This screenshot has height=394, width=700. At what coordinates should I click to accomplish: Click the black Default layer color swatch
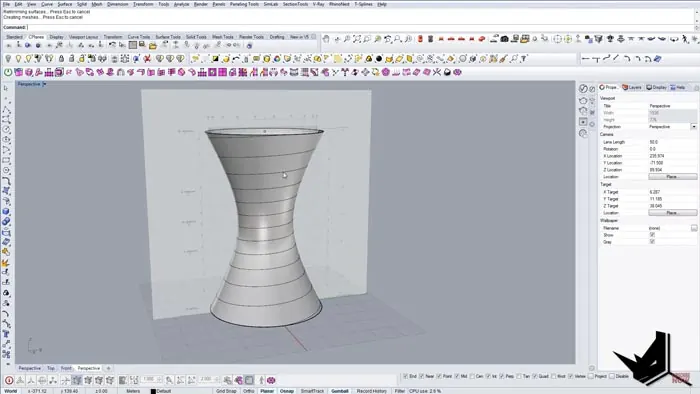(153, 391)
